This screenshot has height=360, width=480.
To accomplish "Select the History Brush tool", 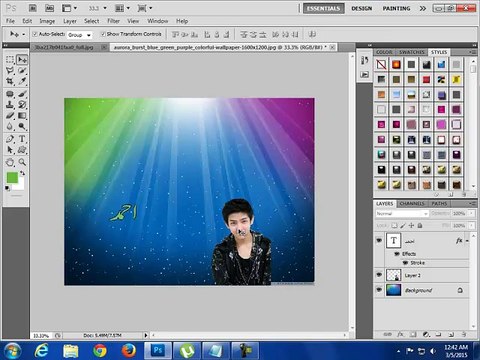I will point(22,105).
